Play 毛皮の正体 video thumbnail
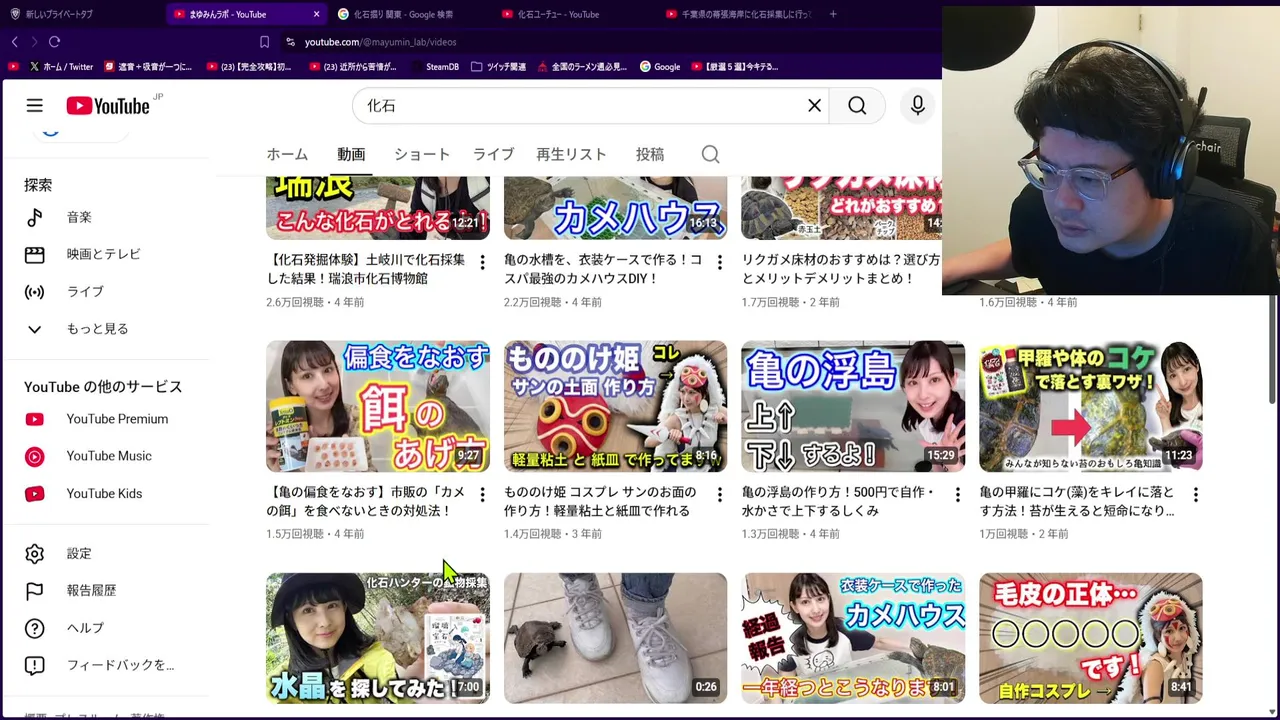 1091,638
